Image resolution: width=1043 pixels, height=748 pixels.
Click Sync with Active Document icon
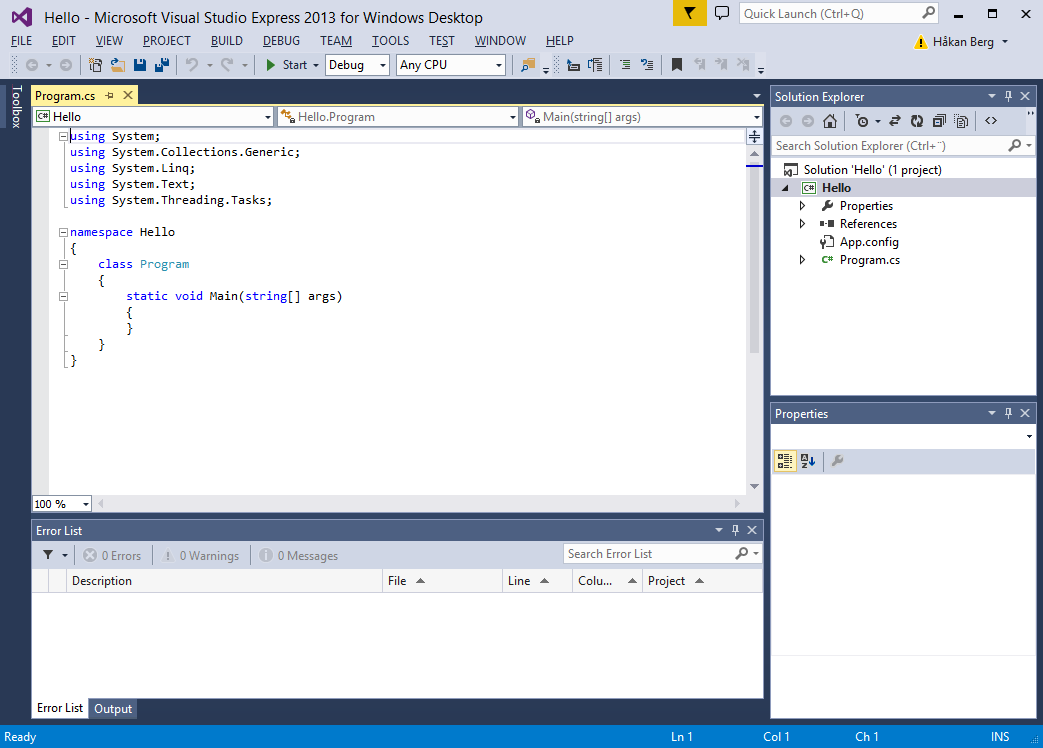(895, 121)
